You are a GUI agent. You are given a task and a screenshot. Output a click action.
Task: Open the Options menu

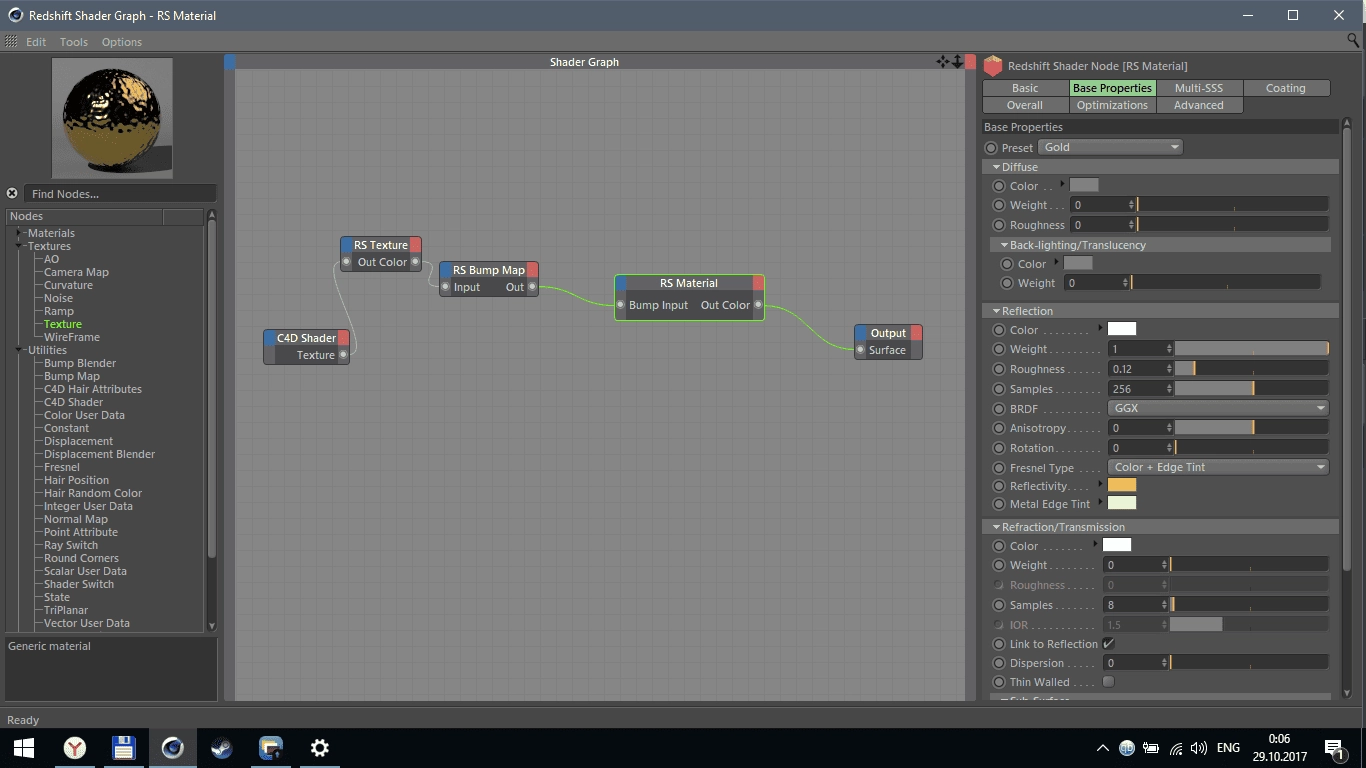click(x=122, y=42)
